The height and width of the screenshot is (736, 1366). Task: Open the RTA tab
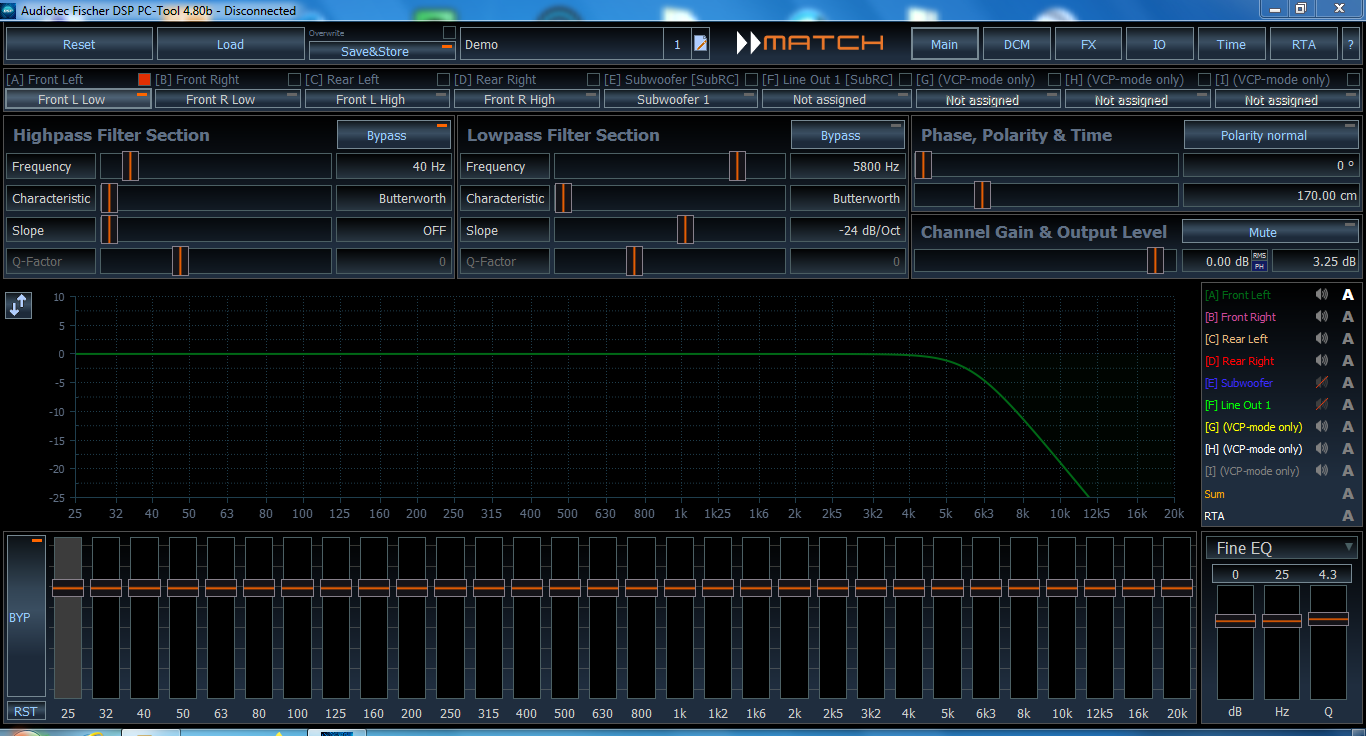tap(1303, 44)
